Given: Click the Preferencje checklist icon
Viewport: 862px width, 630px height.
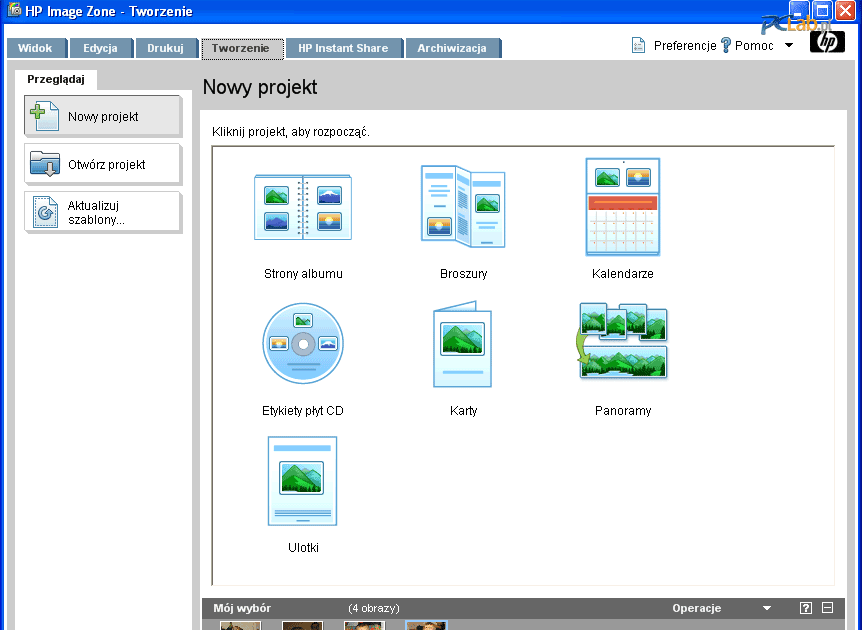Looking at the screenshot, I should 638,45.
